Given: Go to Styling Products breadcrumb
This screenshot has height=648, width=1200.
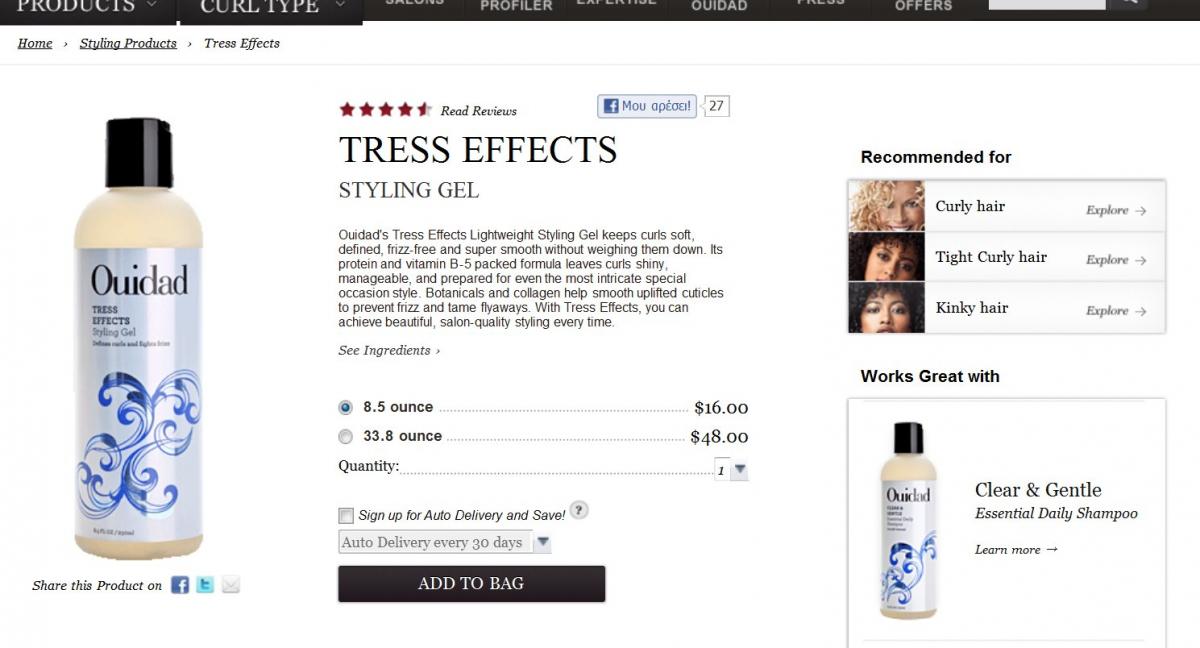Looking at the screenshot, I should (x=128, y=43).
